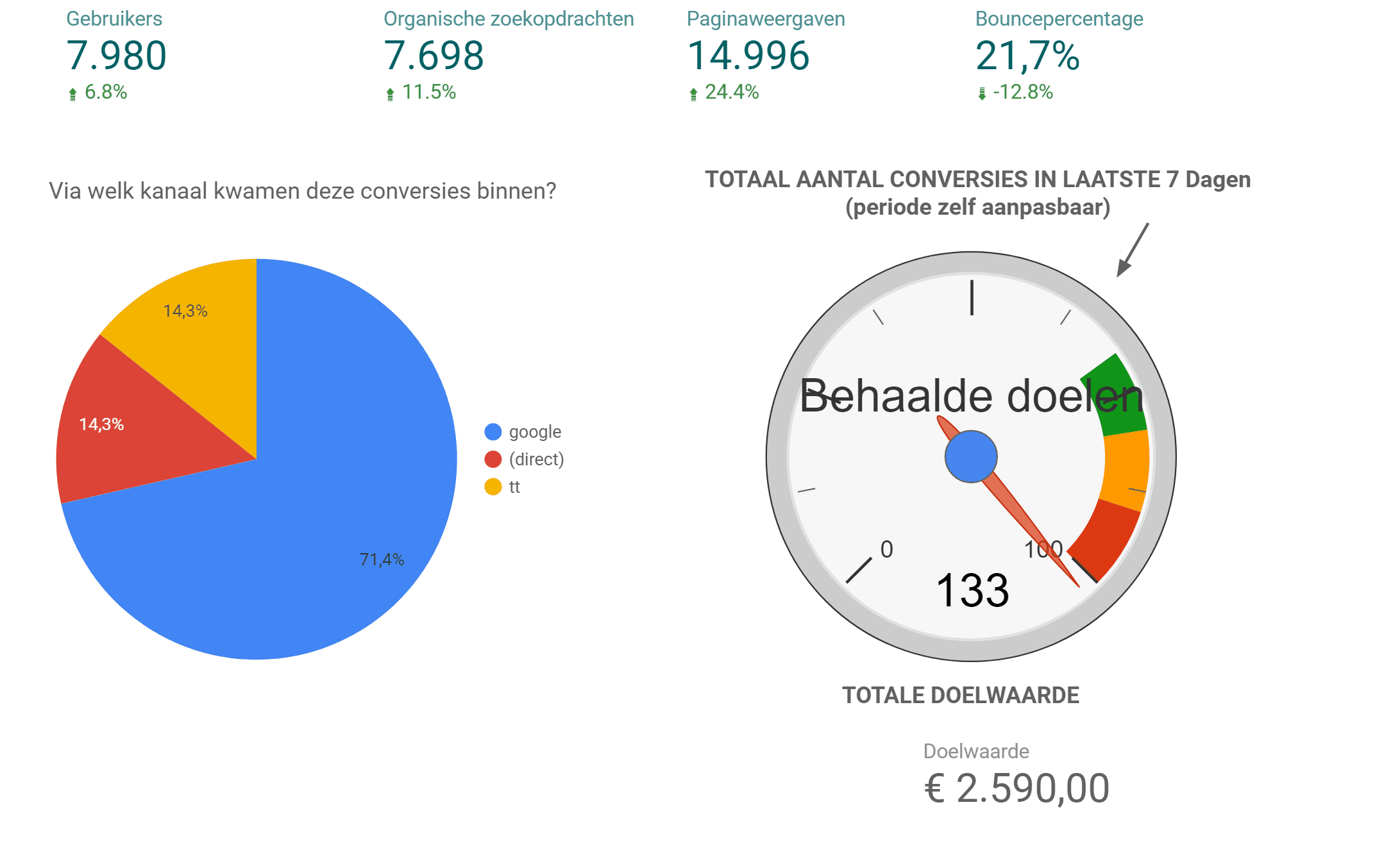Image resolution: width=1400 pixels, height=848 pixels.
Task: Click the Doelwaarde scorecard label
Action: point(976,751)
